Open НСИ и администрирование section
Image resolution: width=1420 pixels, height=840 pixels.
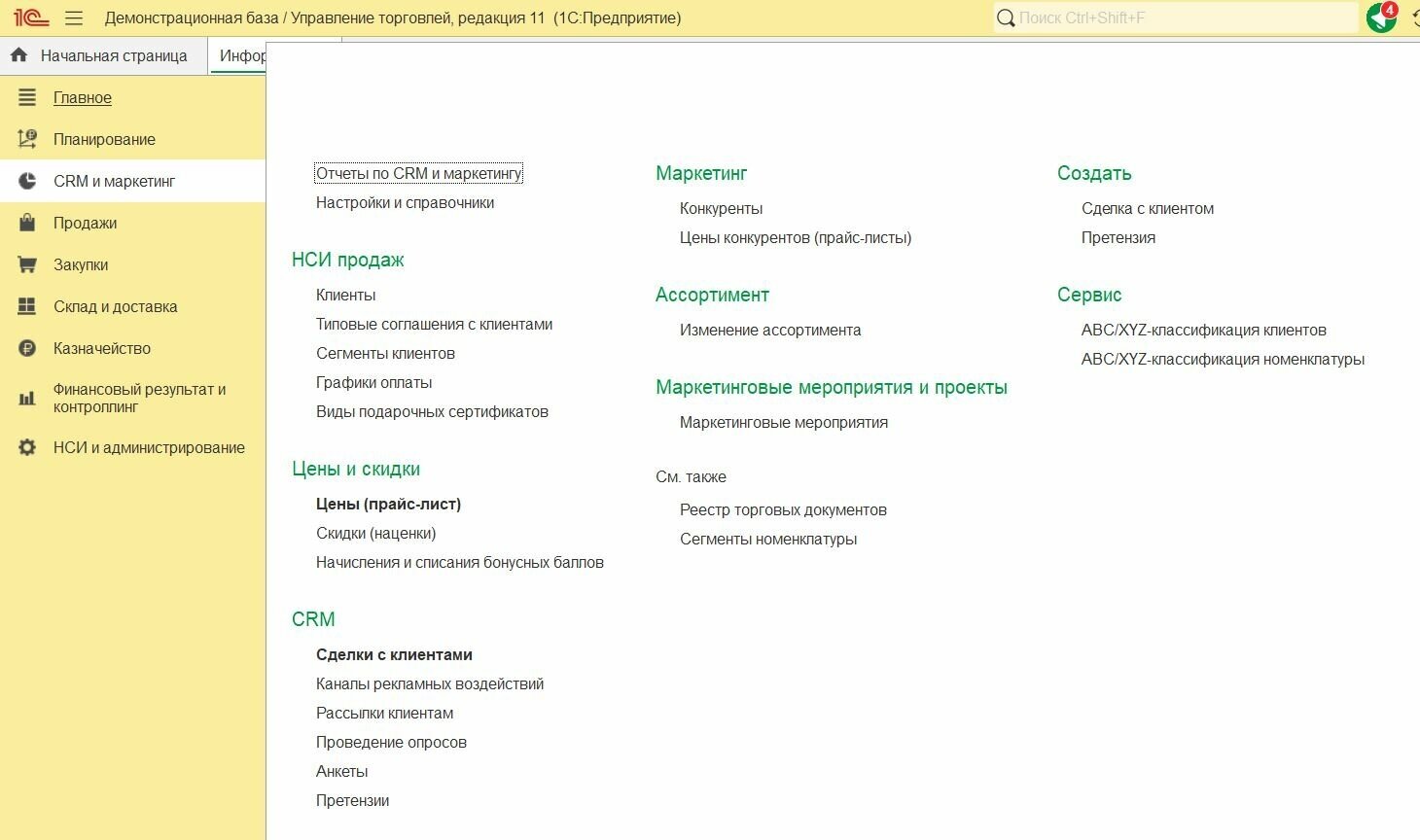coord(149,447)
